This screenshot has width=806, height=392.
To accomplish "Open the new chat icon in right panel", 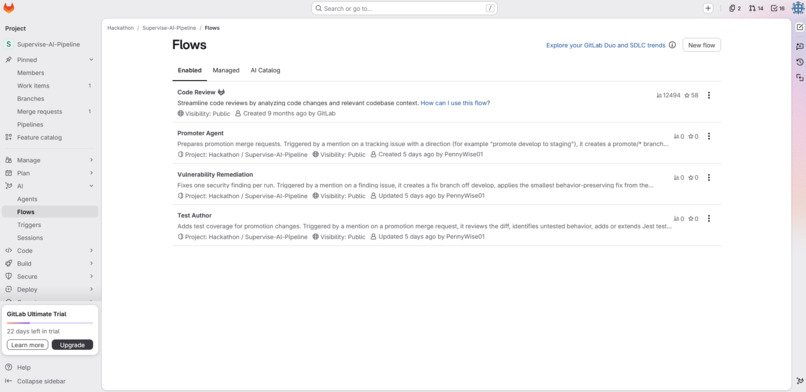I will tap(799, 27).
